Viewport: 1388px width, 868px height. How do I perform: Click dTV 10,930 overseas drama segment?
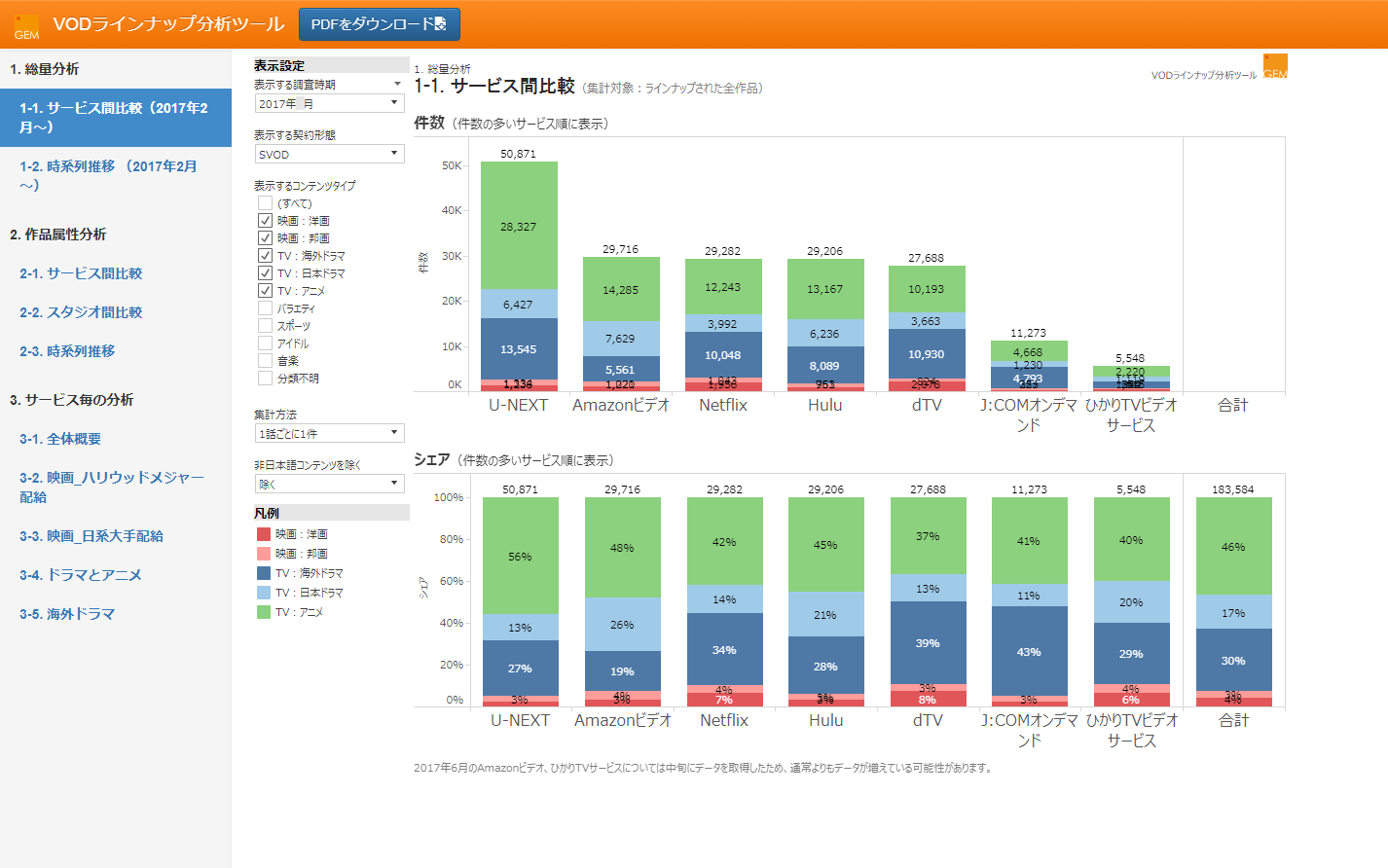[927, 354]
